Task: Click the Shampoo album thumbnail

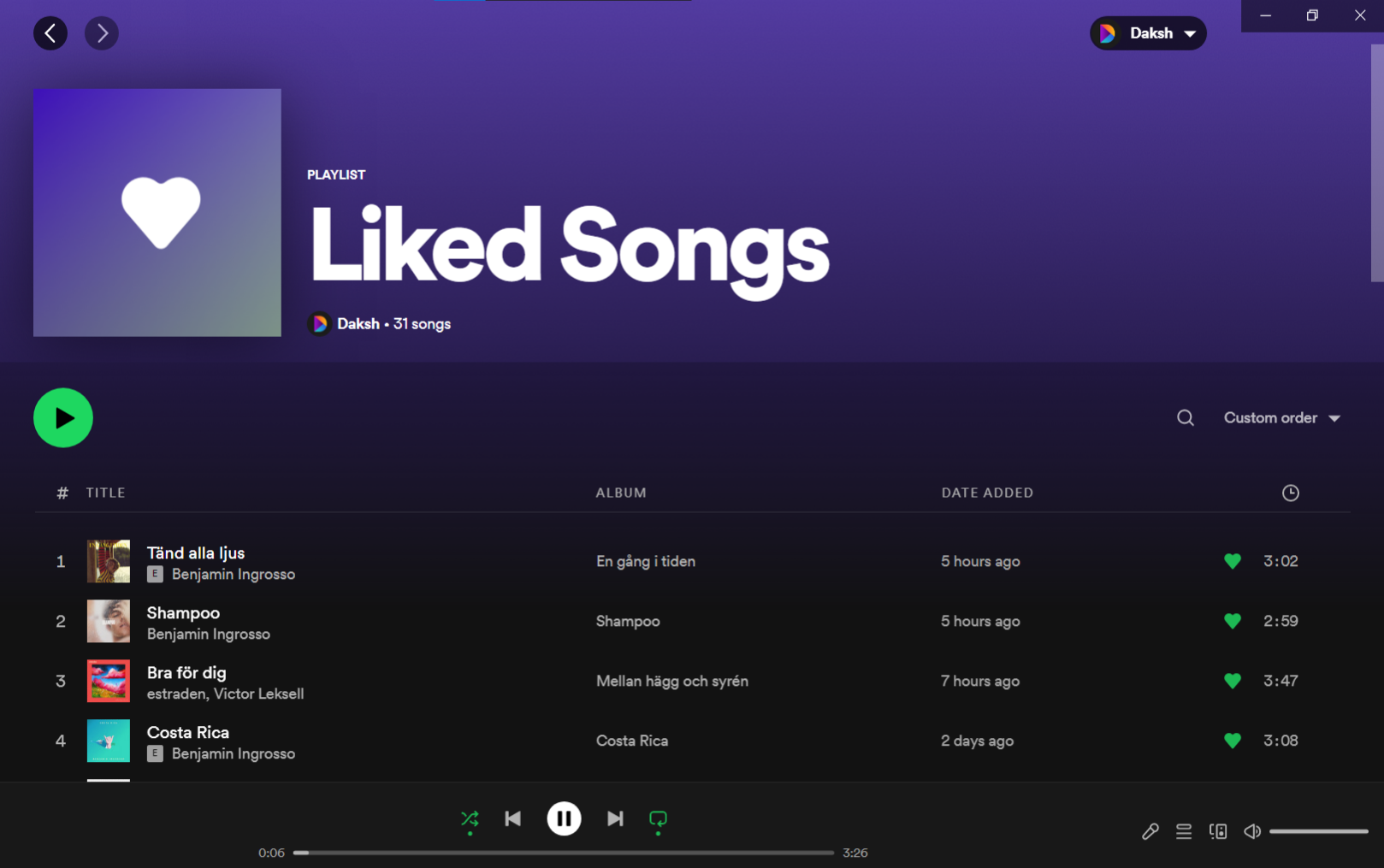Action: coord(109,621)
